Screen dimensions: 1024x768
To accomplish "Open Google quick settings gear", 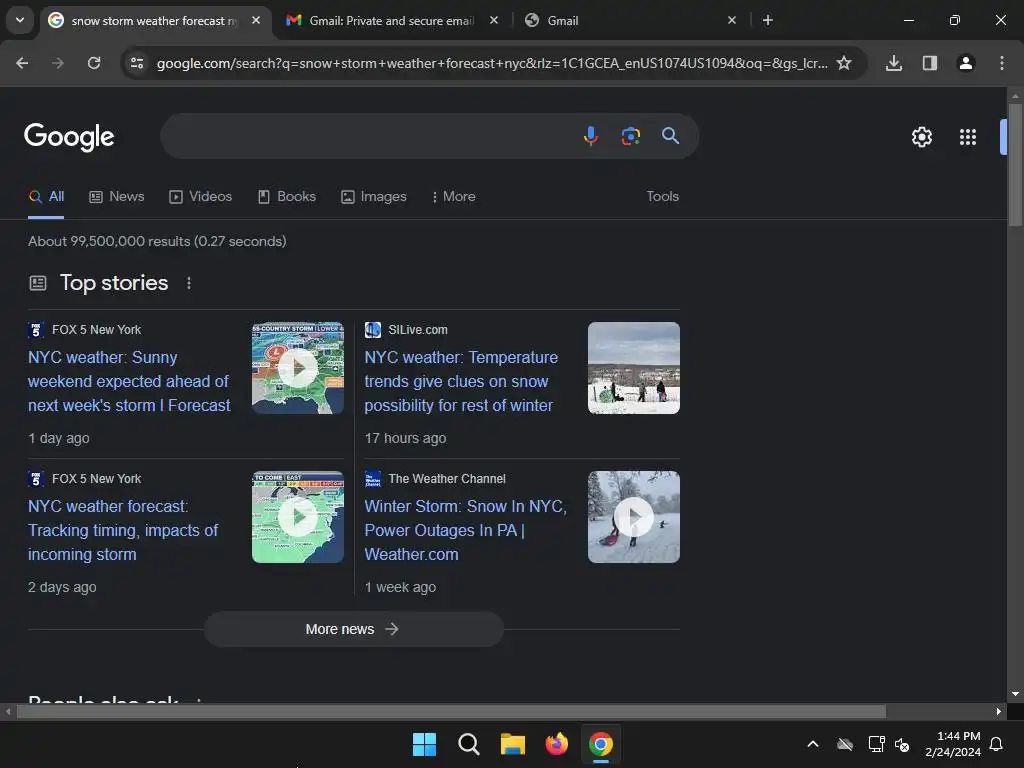I will point(921,137).
